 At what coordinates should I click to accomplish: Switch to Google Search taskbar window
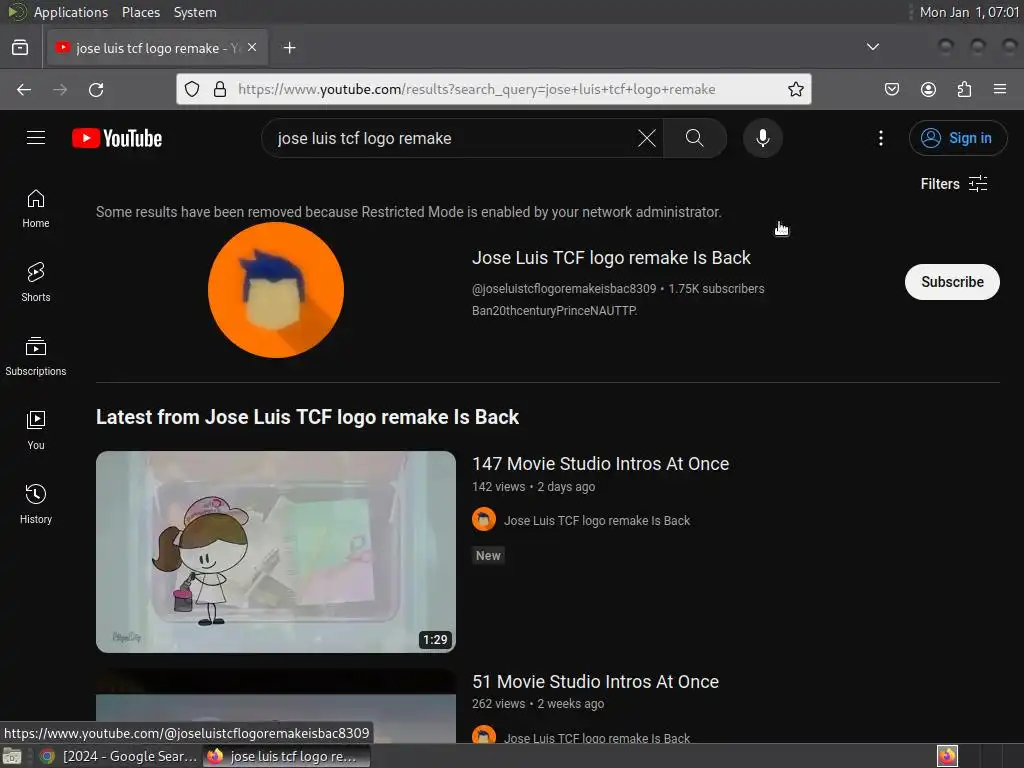[118, 756]
